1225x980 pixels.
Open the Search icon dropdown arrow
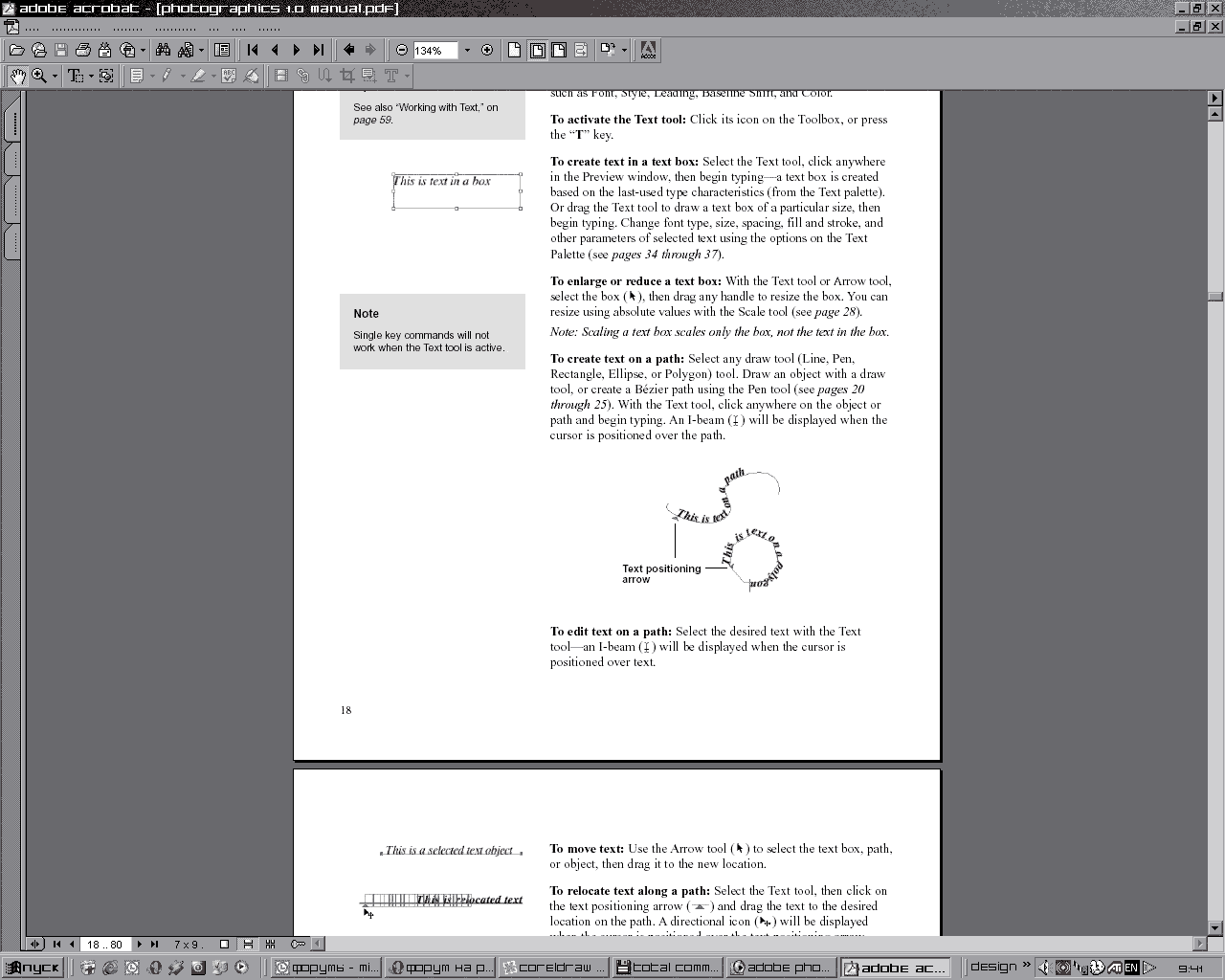(x=201, y=50)
